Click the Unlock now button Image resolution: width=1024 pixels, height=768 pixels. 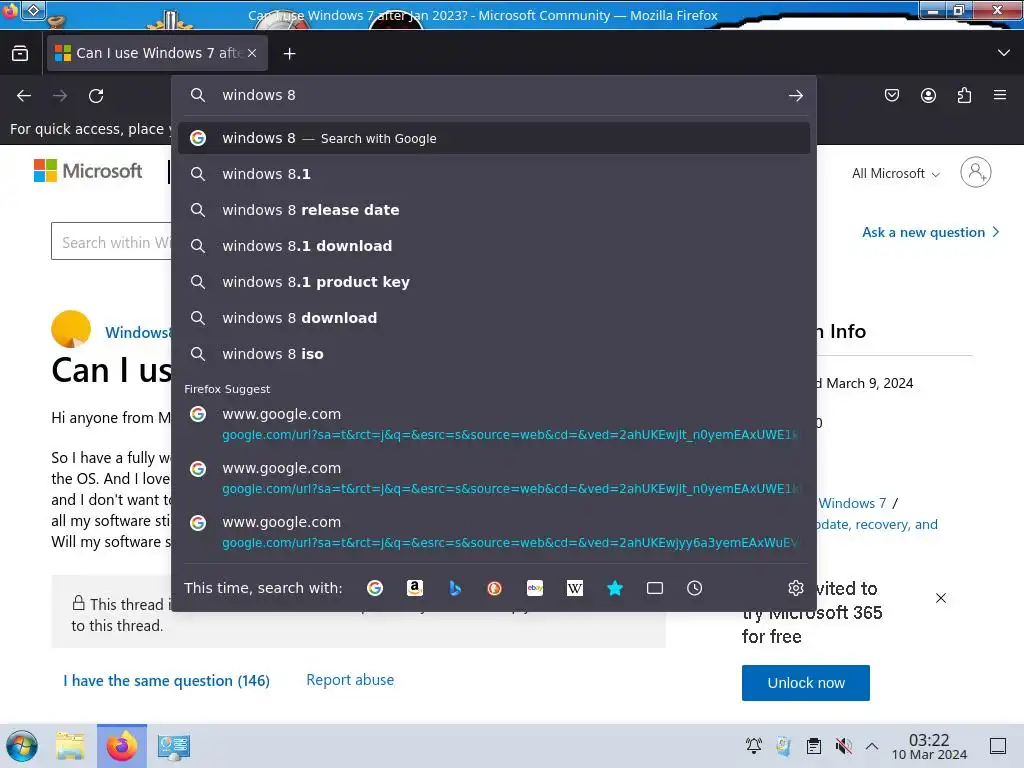point(805,683)
